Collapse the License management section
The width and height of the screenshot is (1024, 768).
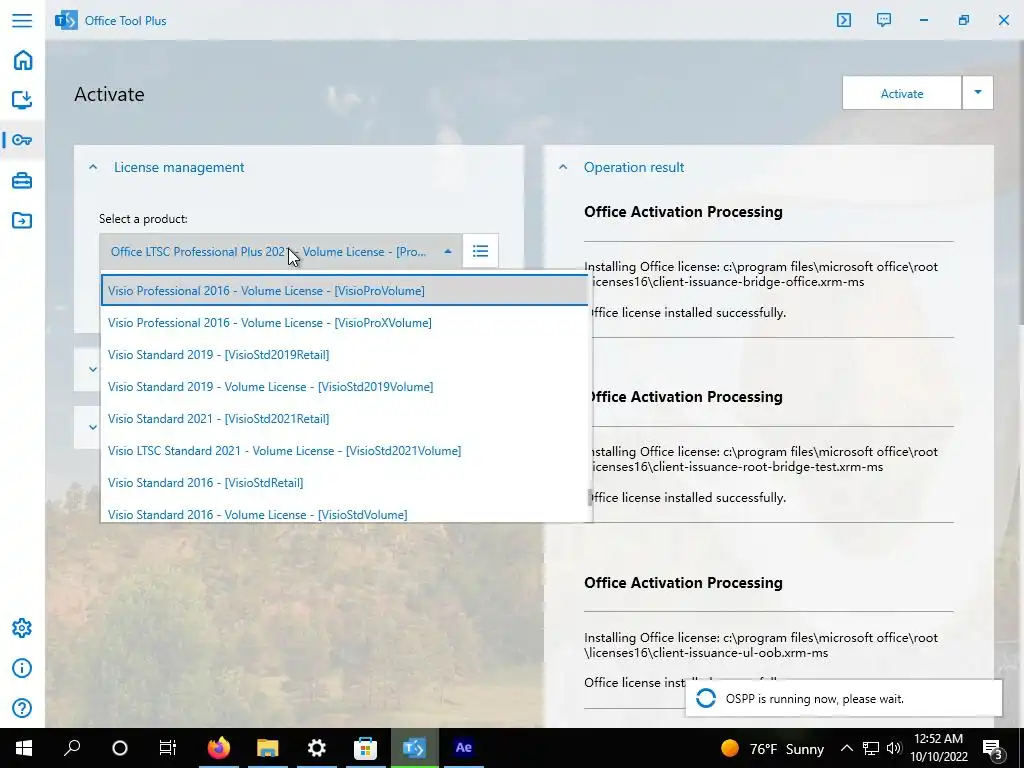(93, 167)
